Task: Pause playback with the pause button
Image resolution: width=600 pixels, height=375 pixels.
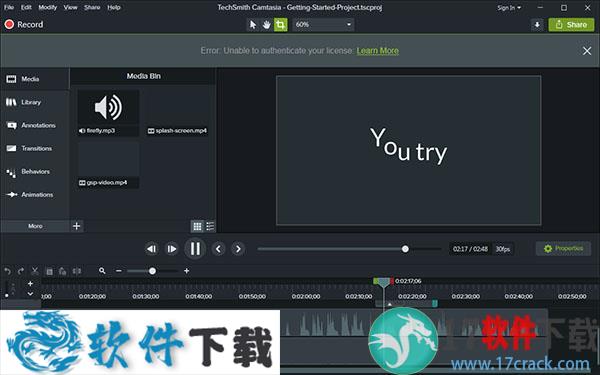Action: tap(195, 249)
